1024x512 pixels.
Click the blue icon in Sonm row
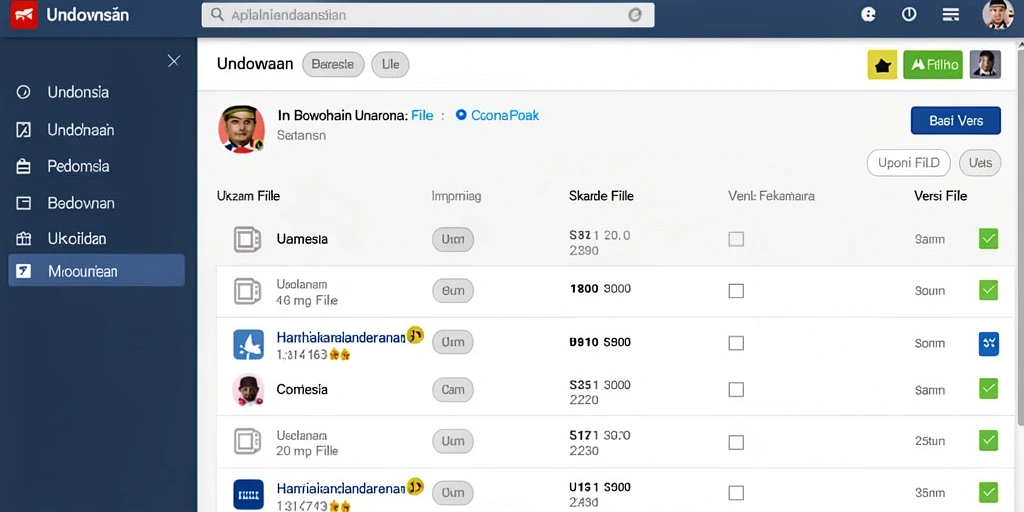[989, 344]
